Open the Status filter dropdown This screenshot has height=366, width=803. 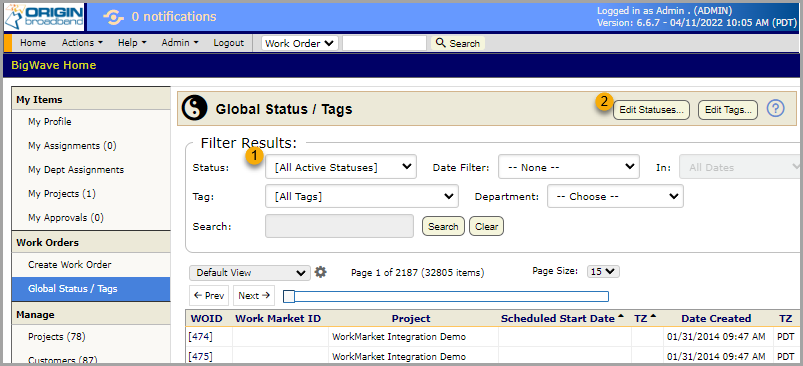click(x=341, y=167)
